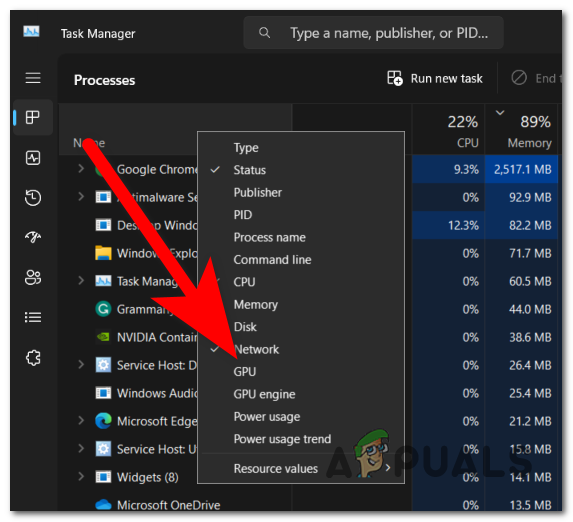Screen dimensions: 573x522
Task: Expand the Task Manager process group
Action: tap(81, 281)
